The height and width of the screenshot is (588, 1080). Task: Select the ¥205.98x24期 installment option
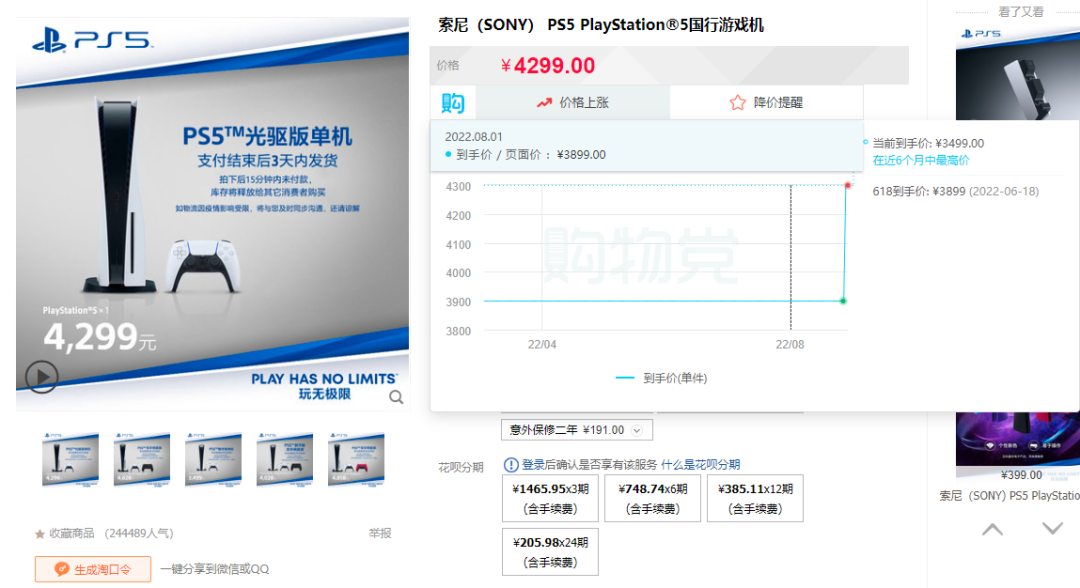coord(550,552)
